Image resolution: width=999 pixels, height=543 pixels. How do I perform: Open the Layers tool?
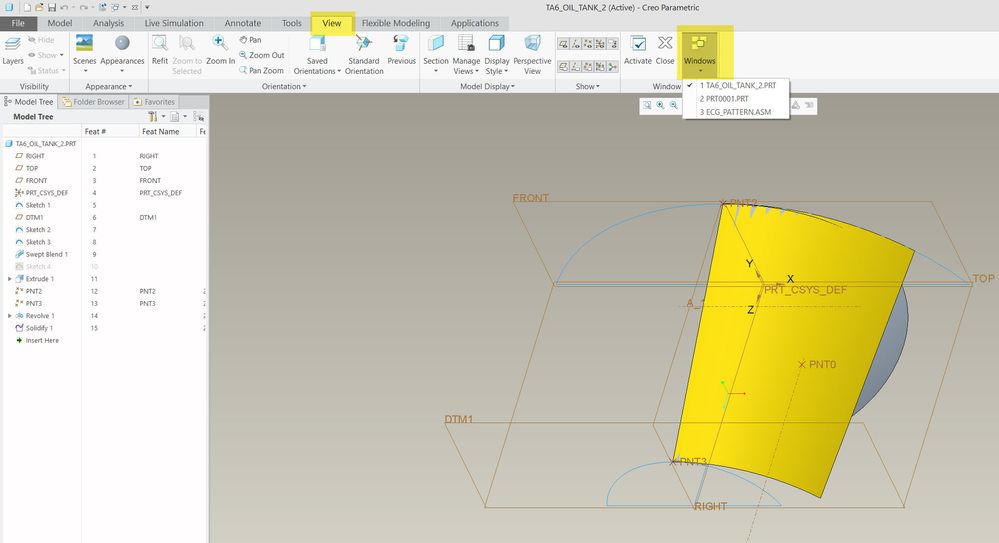pos(13,44)
